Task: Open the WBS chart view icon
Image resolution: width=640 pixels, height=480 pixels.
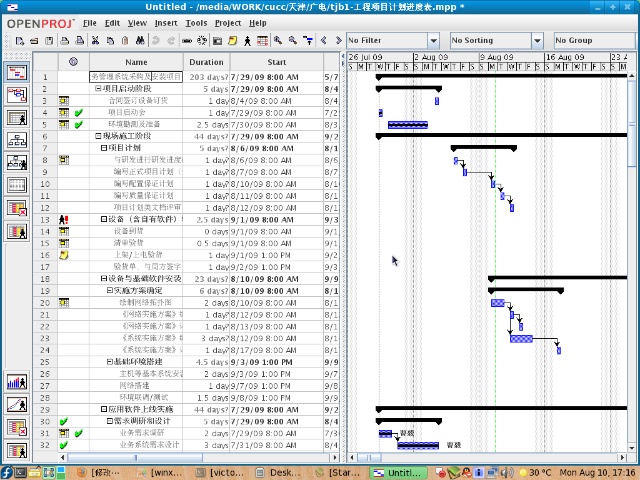Action: 16,141
